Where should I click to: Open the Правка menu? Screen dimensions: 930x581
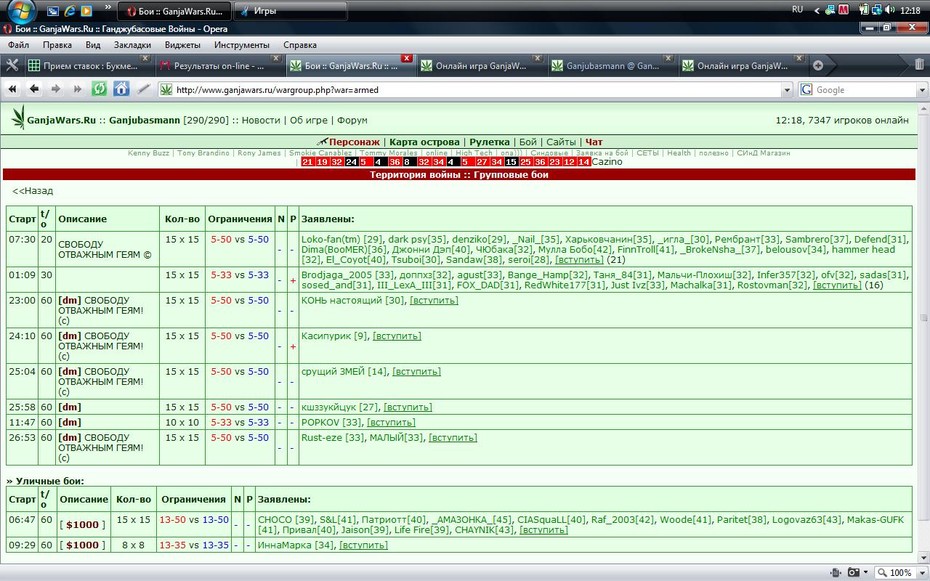coord(57,44)
